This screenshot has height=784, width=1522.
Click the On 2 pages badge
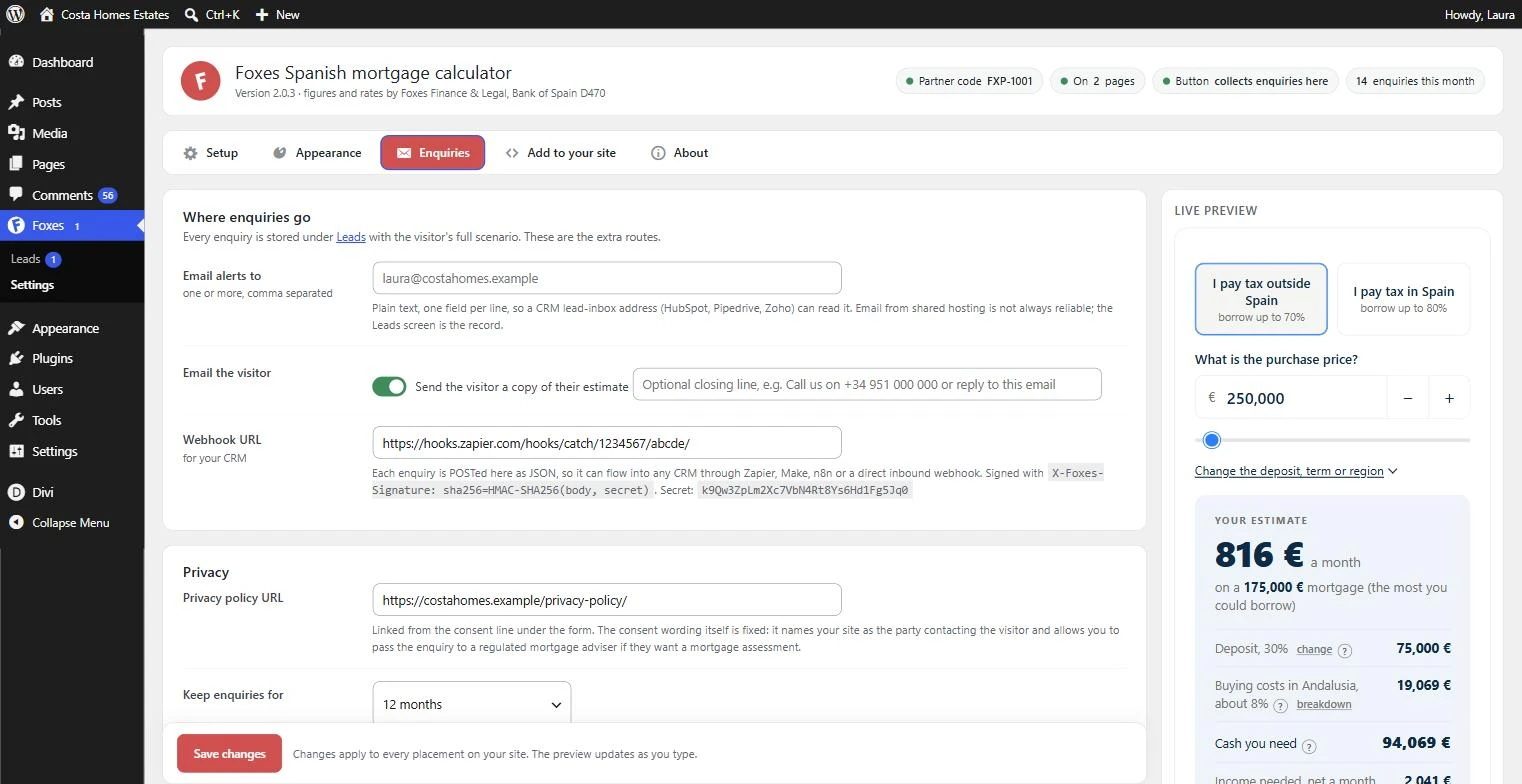click(1098, 81)
